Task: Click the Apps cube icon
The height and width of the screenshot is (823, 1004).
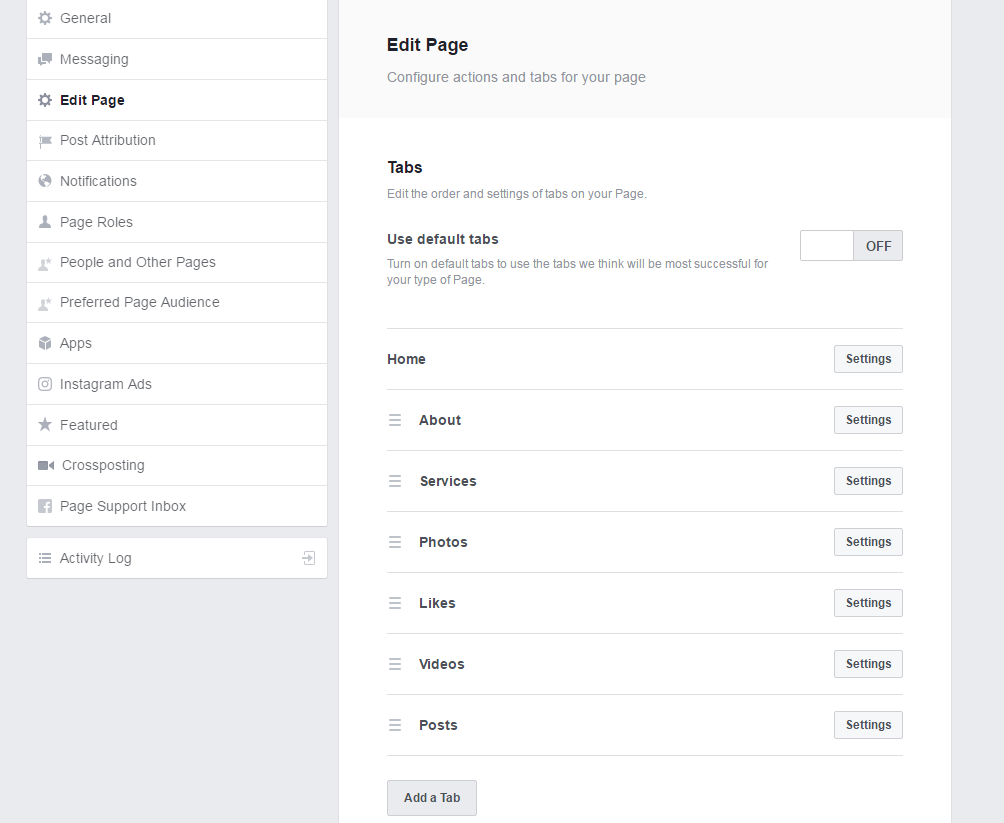Action: tap(44, 343)
